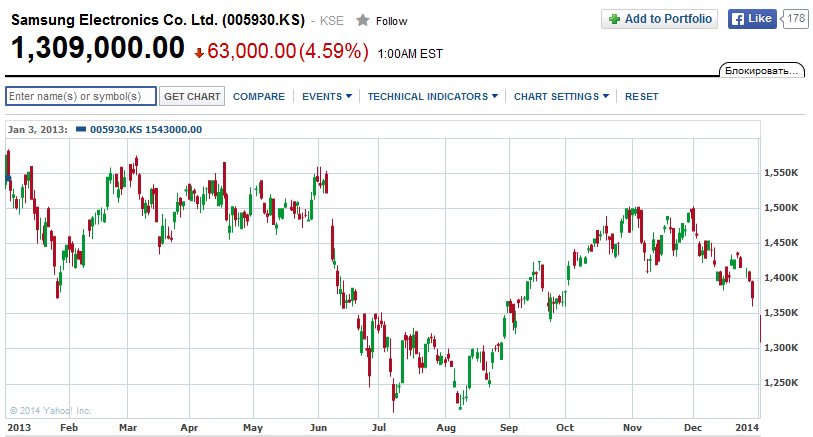Click the blue 005930.KS legend marker
Image resolution: width=813 pixels, height=437 pixels.
81,129
